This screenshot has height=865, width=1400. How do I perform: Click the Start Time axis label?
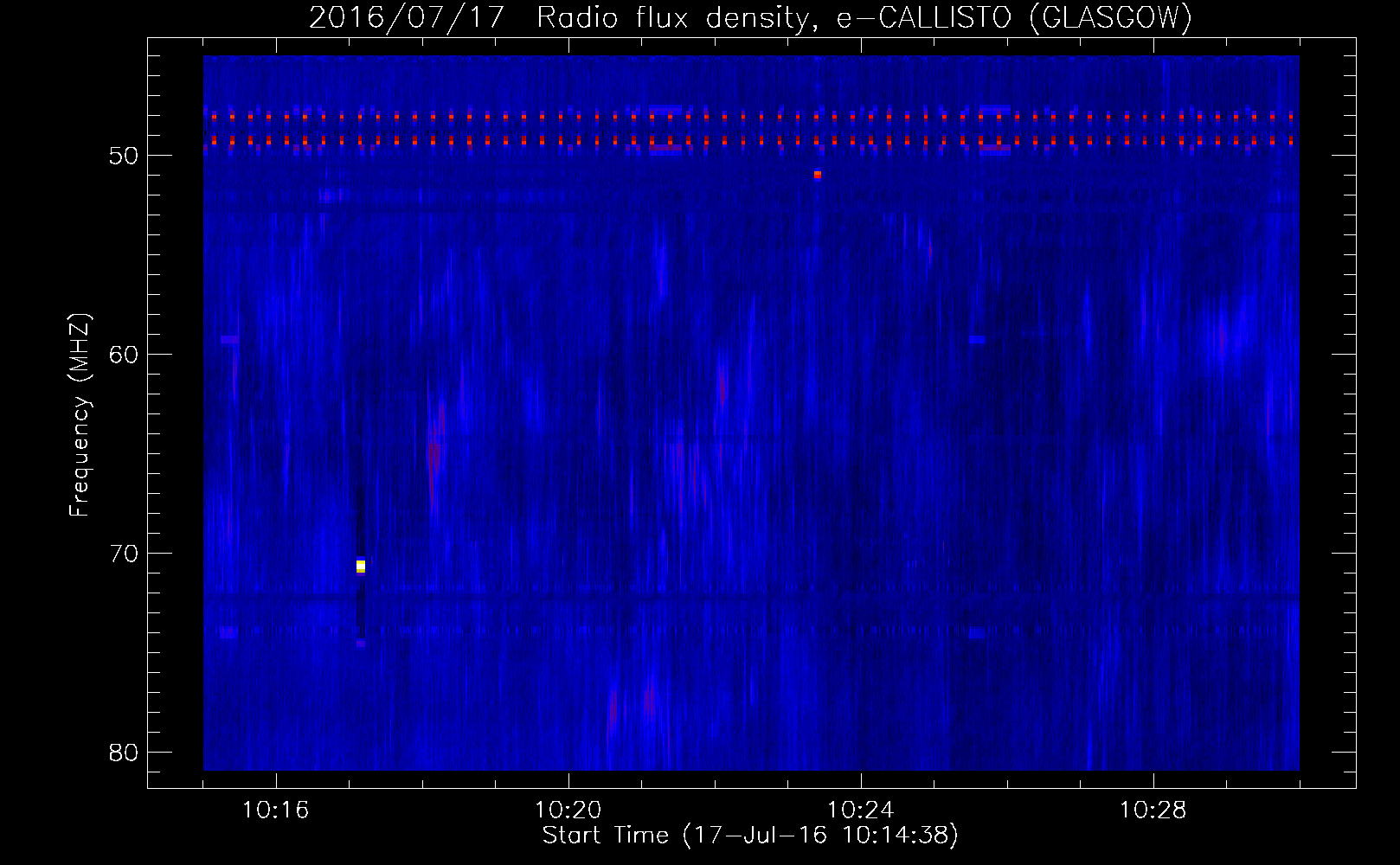click(750, 836)
